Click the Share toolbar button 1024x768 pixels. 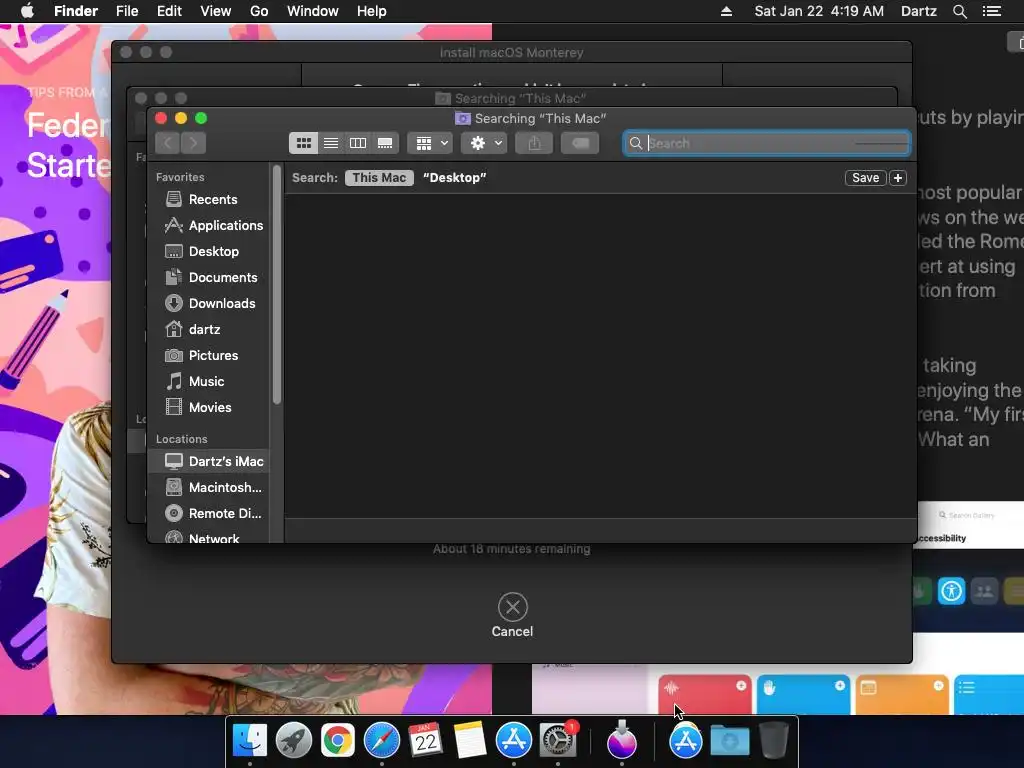click(534, 143)
